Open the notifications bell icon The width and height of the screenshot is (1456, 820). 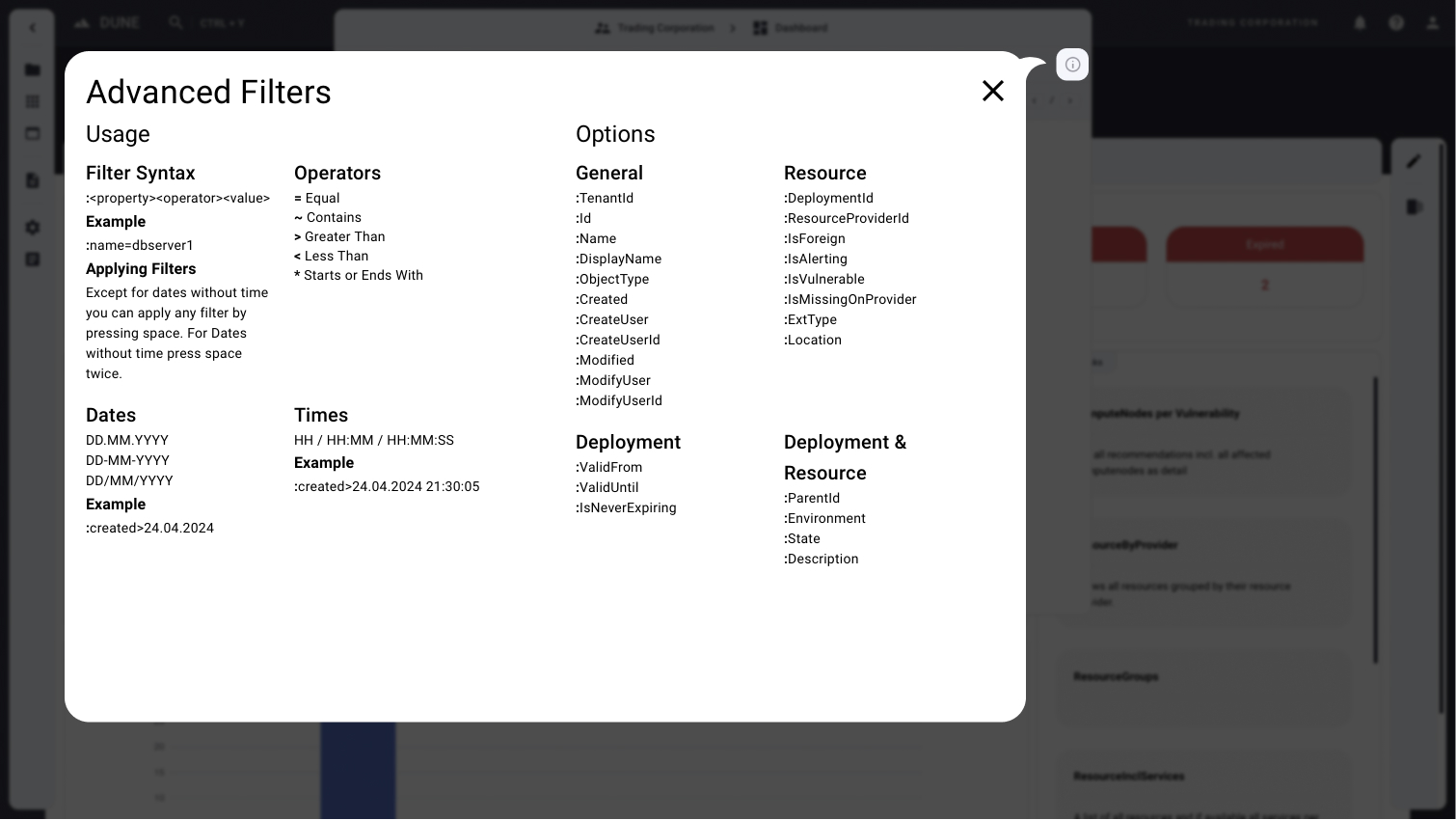click(1360, 23)
